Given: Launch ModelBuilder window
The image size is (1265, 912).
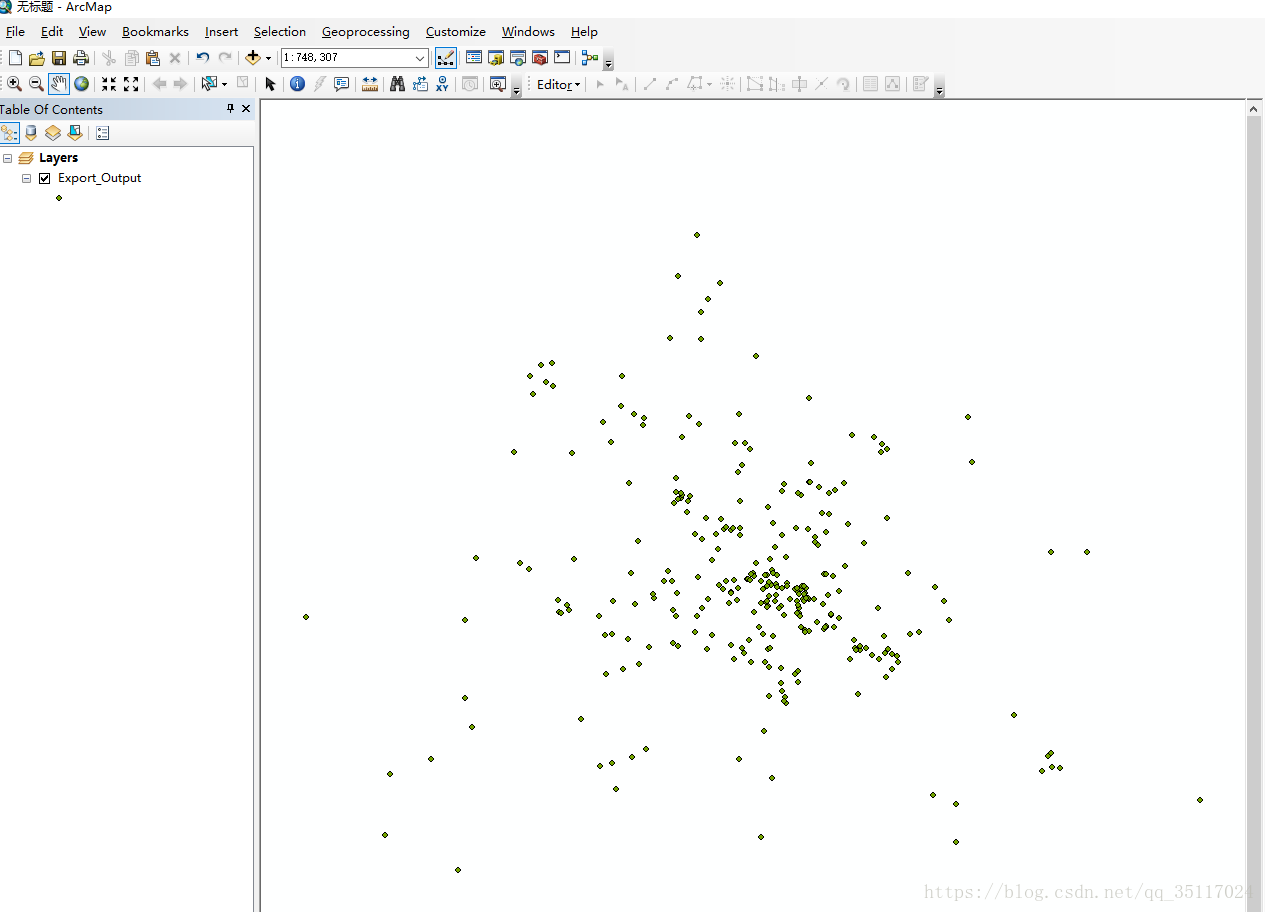Looking at the screenshot, I should point(590,58).
